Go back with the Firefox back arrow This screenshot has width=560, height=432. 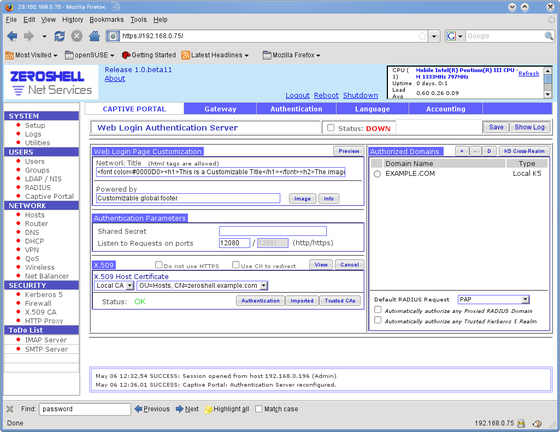coord(12,36)
